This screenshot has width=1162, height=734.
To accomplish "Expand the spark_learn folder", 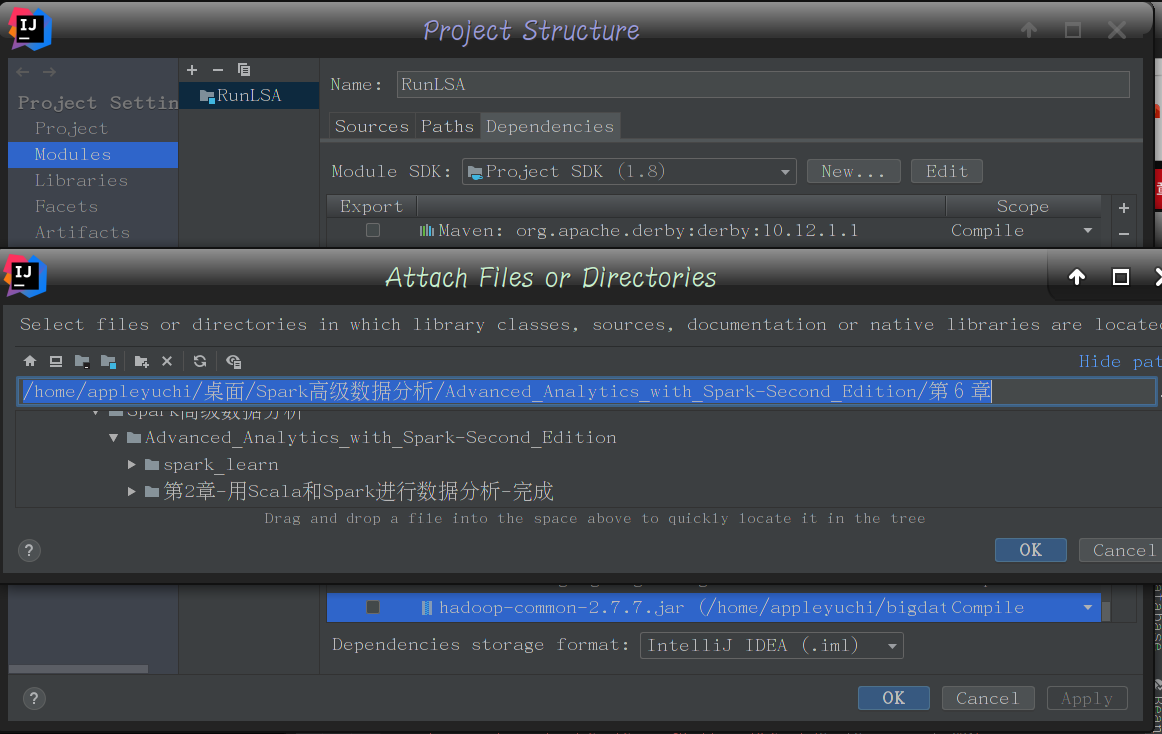I will (131, 464).
